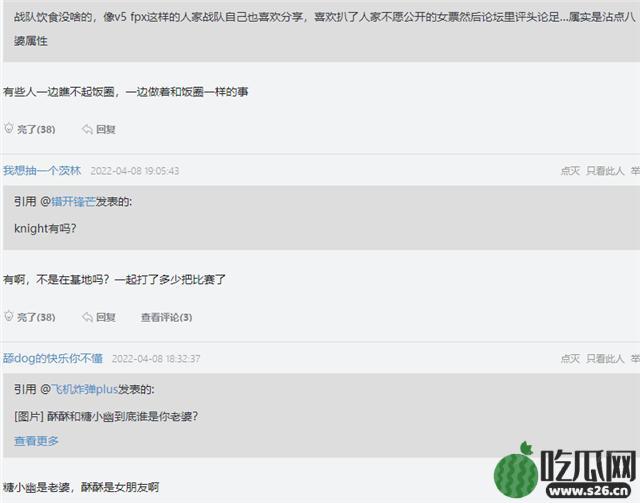Click 只看此人 on 我想抽一个茨林's comment
This screenshot has width=640, height=503.
point(605,171)
